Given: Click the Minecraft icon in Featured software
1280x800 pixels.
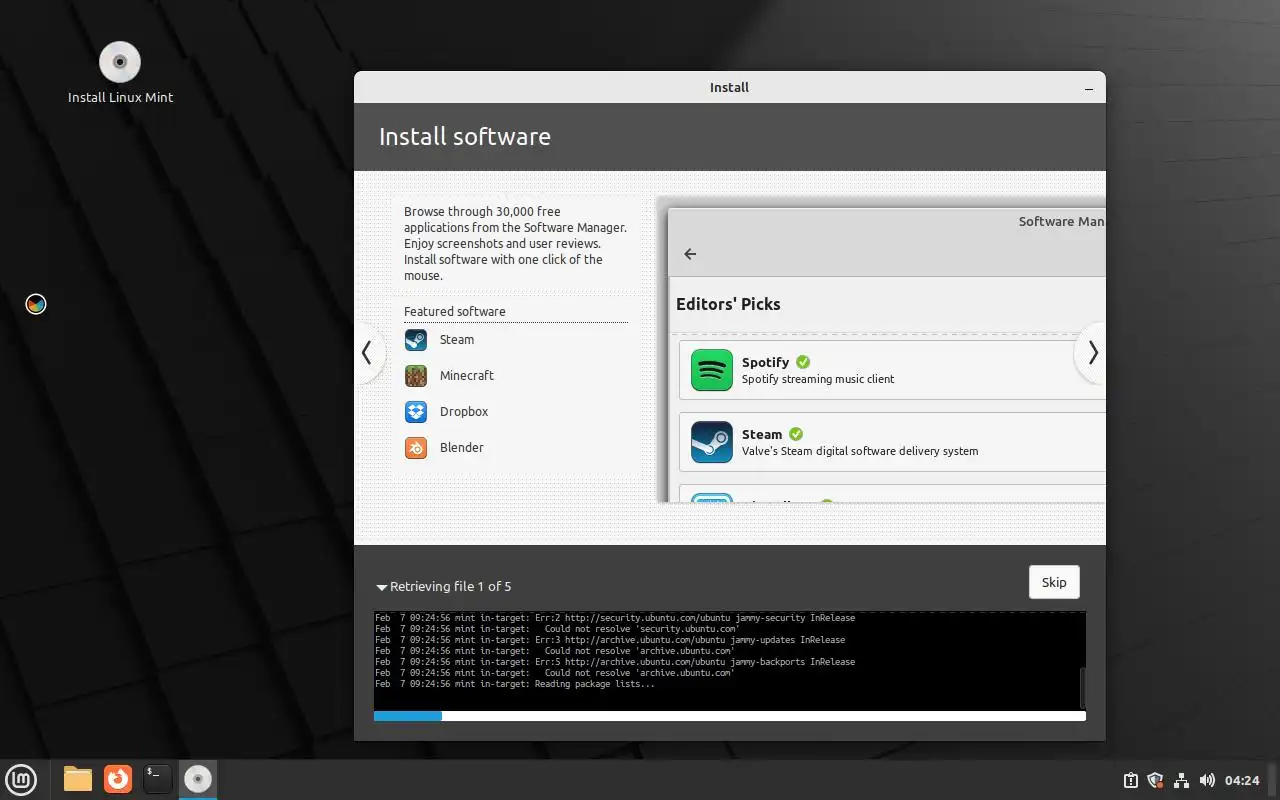Looking at the screenshot, I should 416,376.
